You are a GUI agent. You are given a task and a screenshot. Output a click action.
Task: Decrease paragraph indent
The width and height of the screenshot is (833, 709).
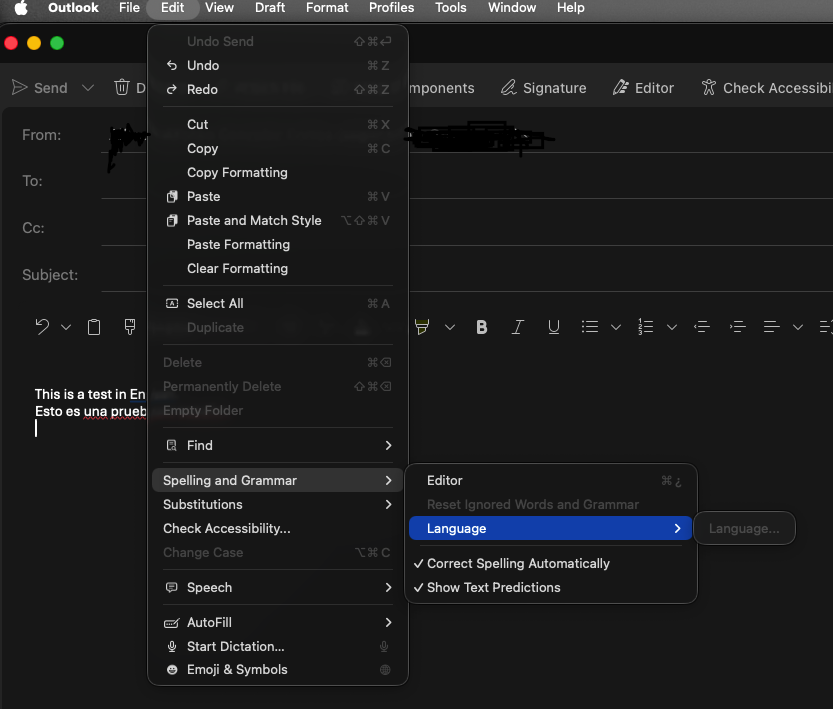click(x=702, y=327)
